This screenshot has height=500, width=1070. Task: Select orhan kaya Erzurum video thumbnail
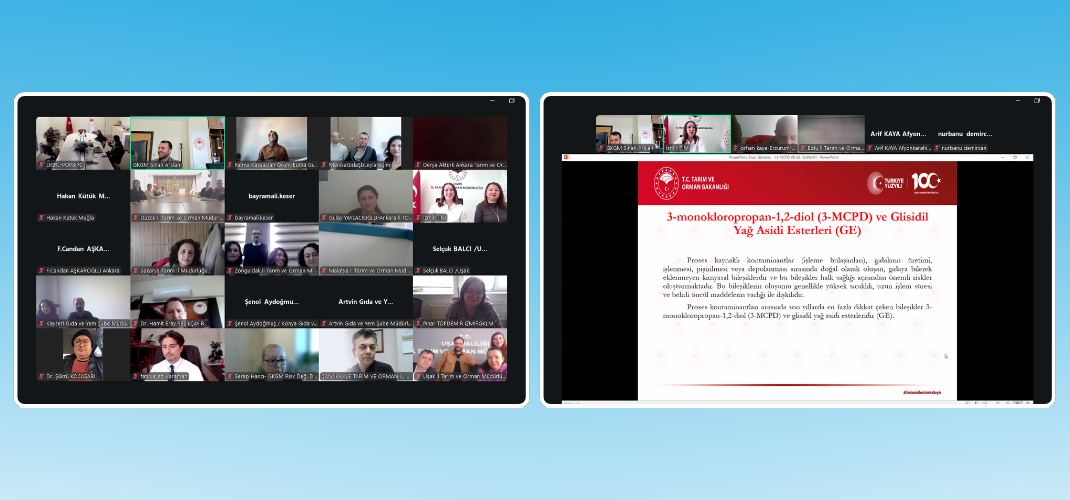coord(764,132)
